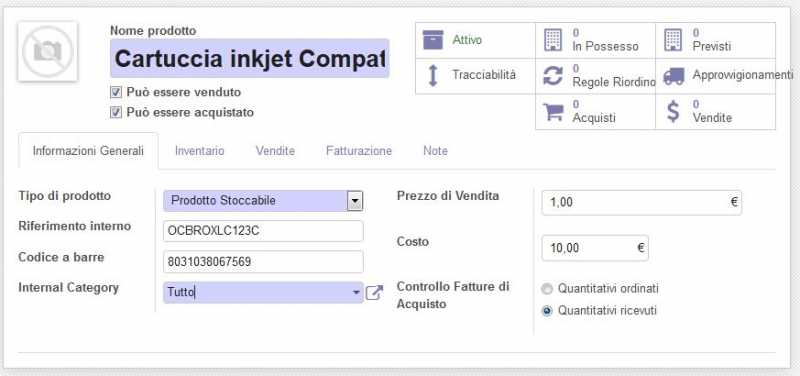Select the Quantitativi ricevuti radio option
800x376 pixels.
[547, 311]
